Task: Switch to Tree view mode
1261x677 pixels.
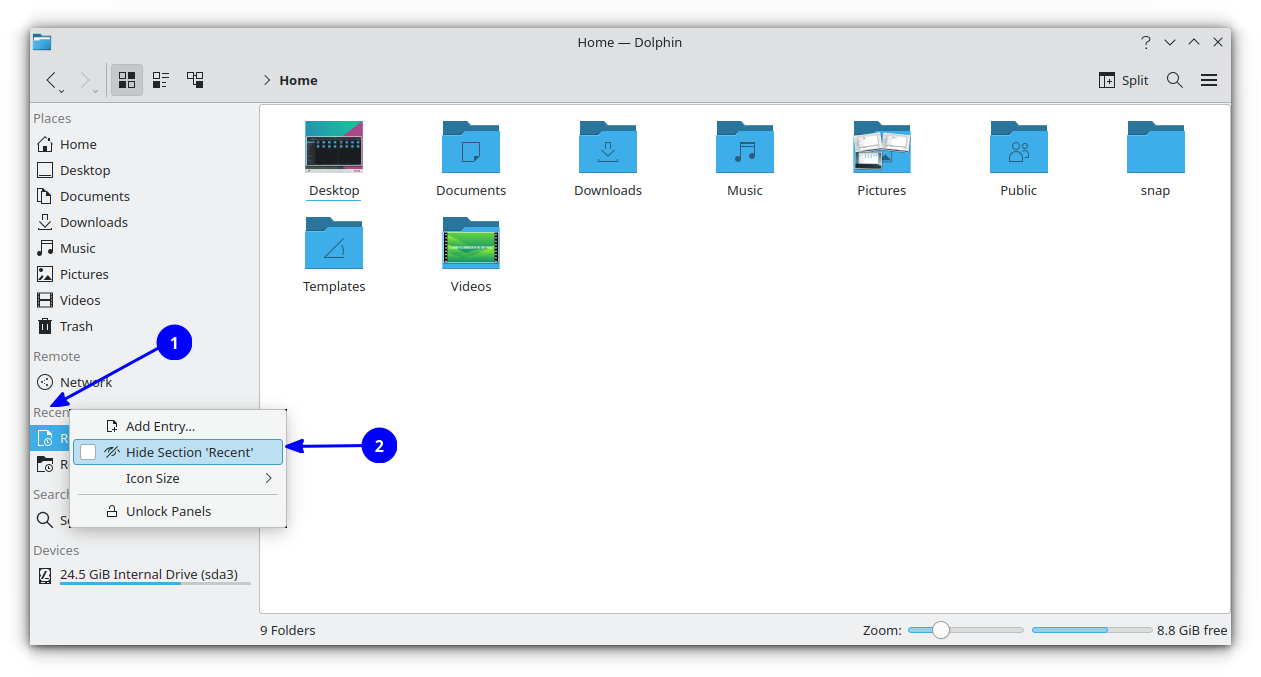Action: point(195,80)
